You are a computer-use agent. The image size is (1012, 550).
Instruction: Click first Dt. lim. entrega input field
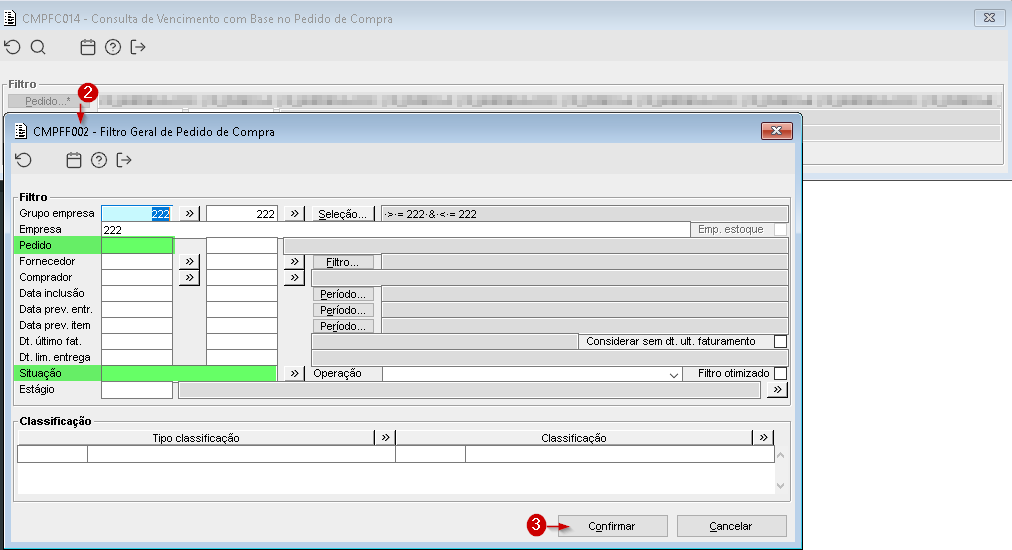point(137,358)
